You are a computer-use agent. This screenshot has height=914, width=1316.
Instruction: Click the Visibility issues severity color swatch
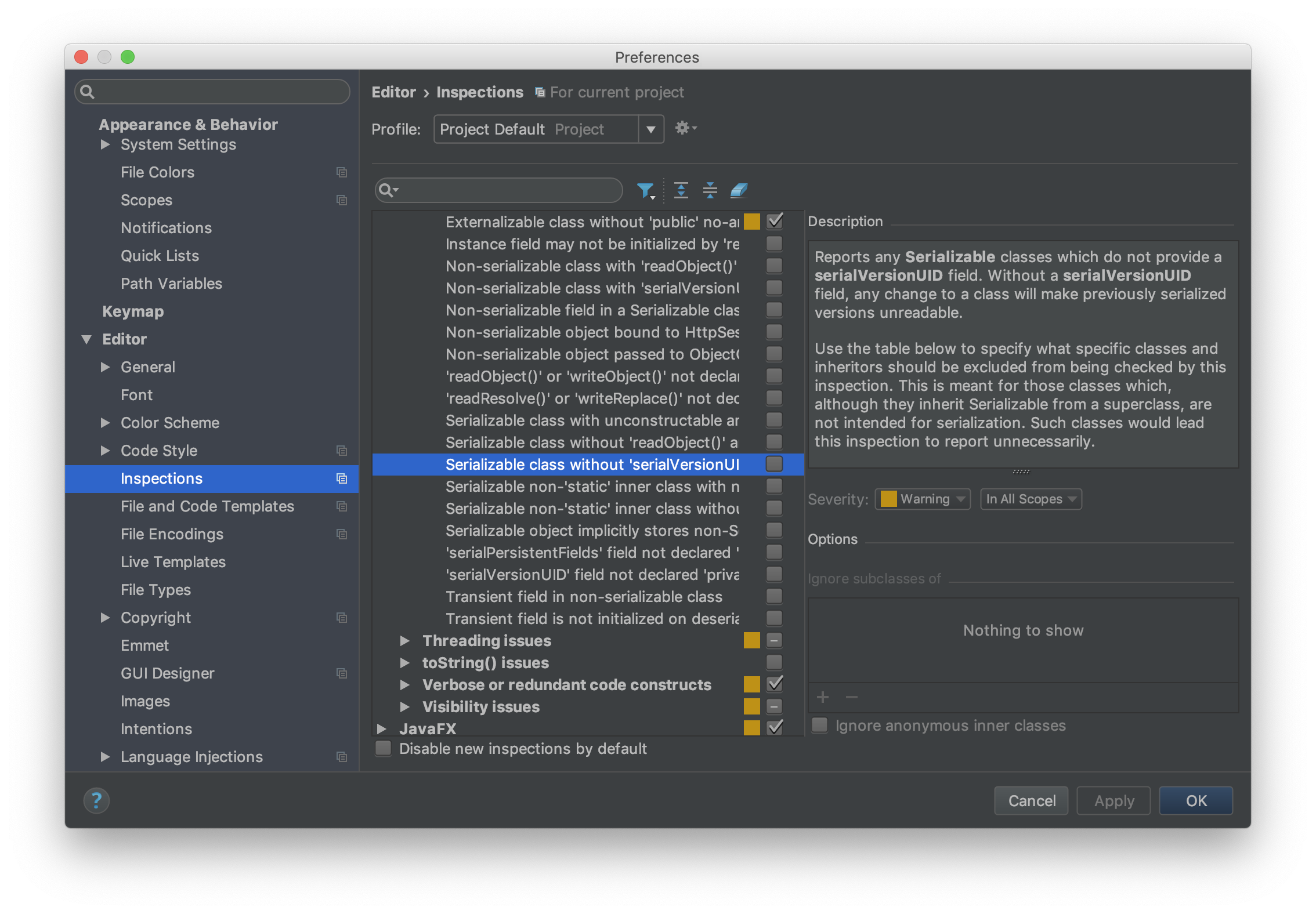[x=752, y=706]
